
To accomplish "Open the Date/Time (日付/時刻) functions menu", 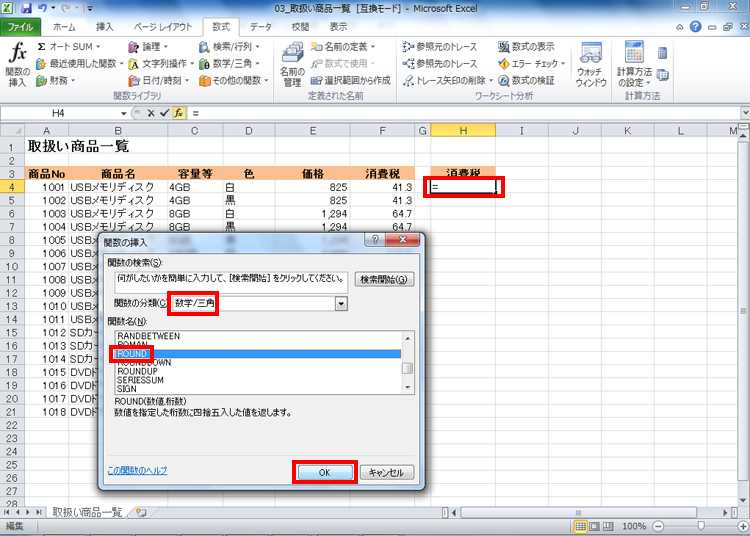I will click(x=159, y=80).
